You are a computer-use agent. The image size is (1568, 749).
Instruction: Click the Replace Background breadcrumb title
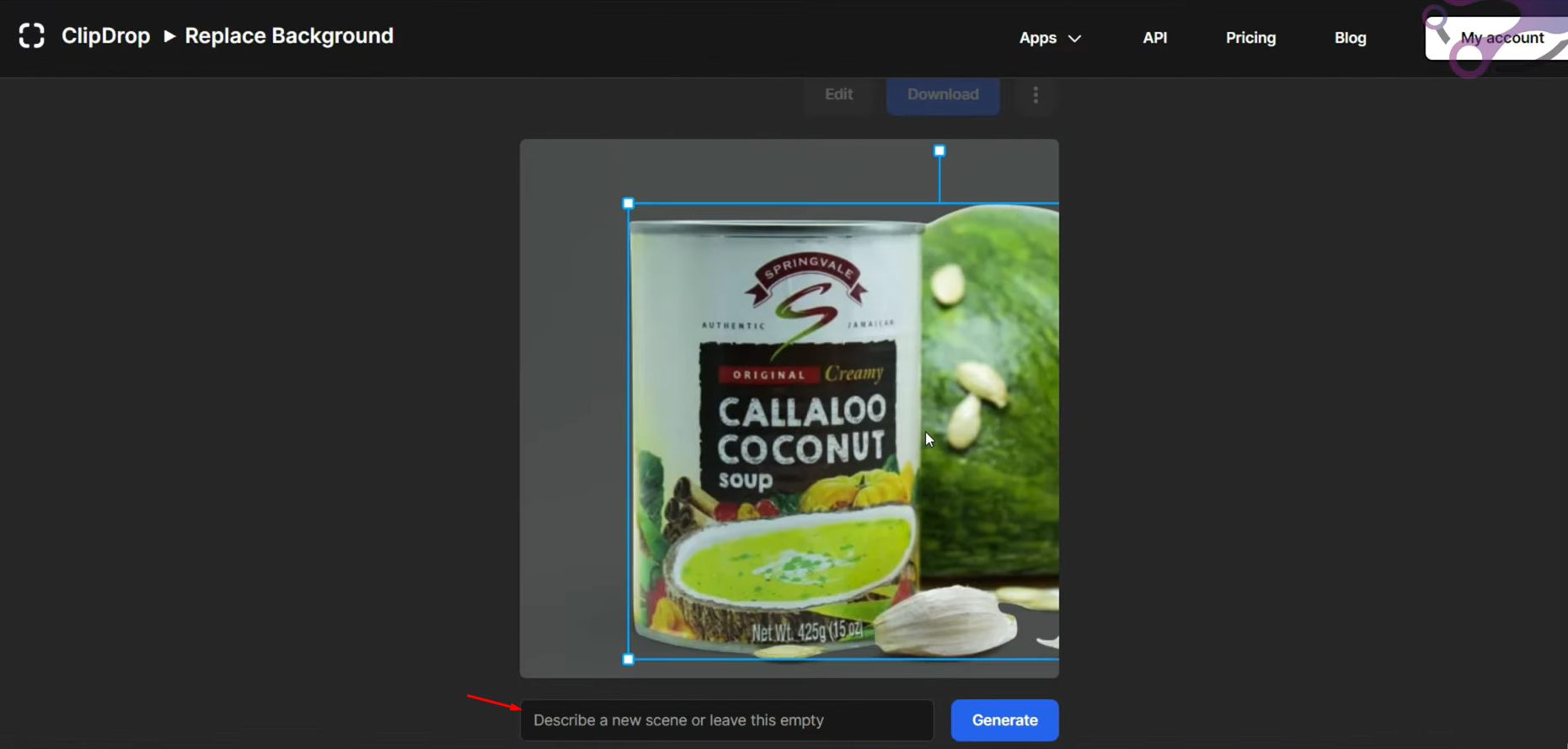click(x=289, y=36)
